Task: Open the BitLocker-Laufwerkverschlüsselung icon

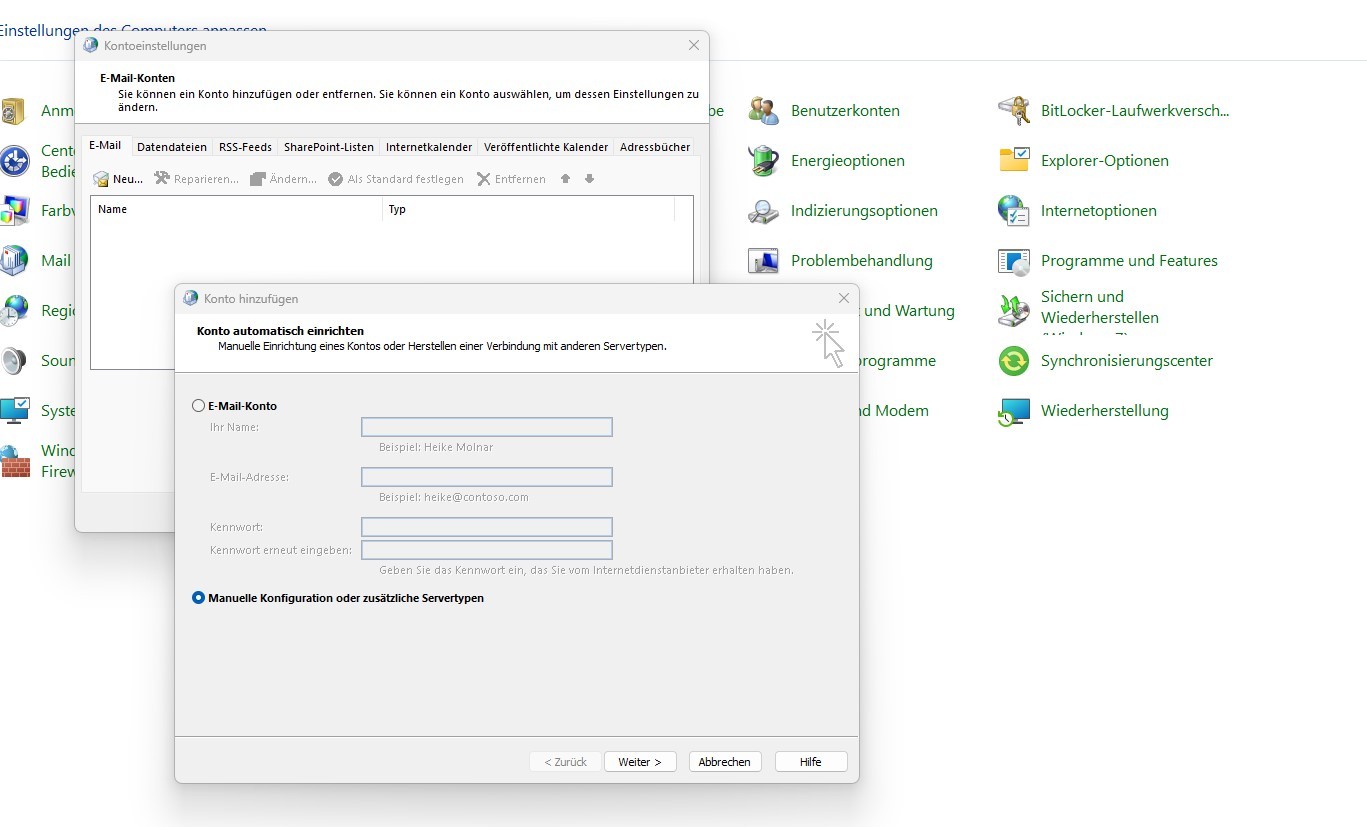Action: click(x=1014, y=111)
